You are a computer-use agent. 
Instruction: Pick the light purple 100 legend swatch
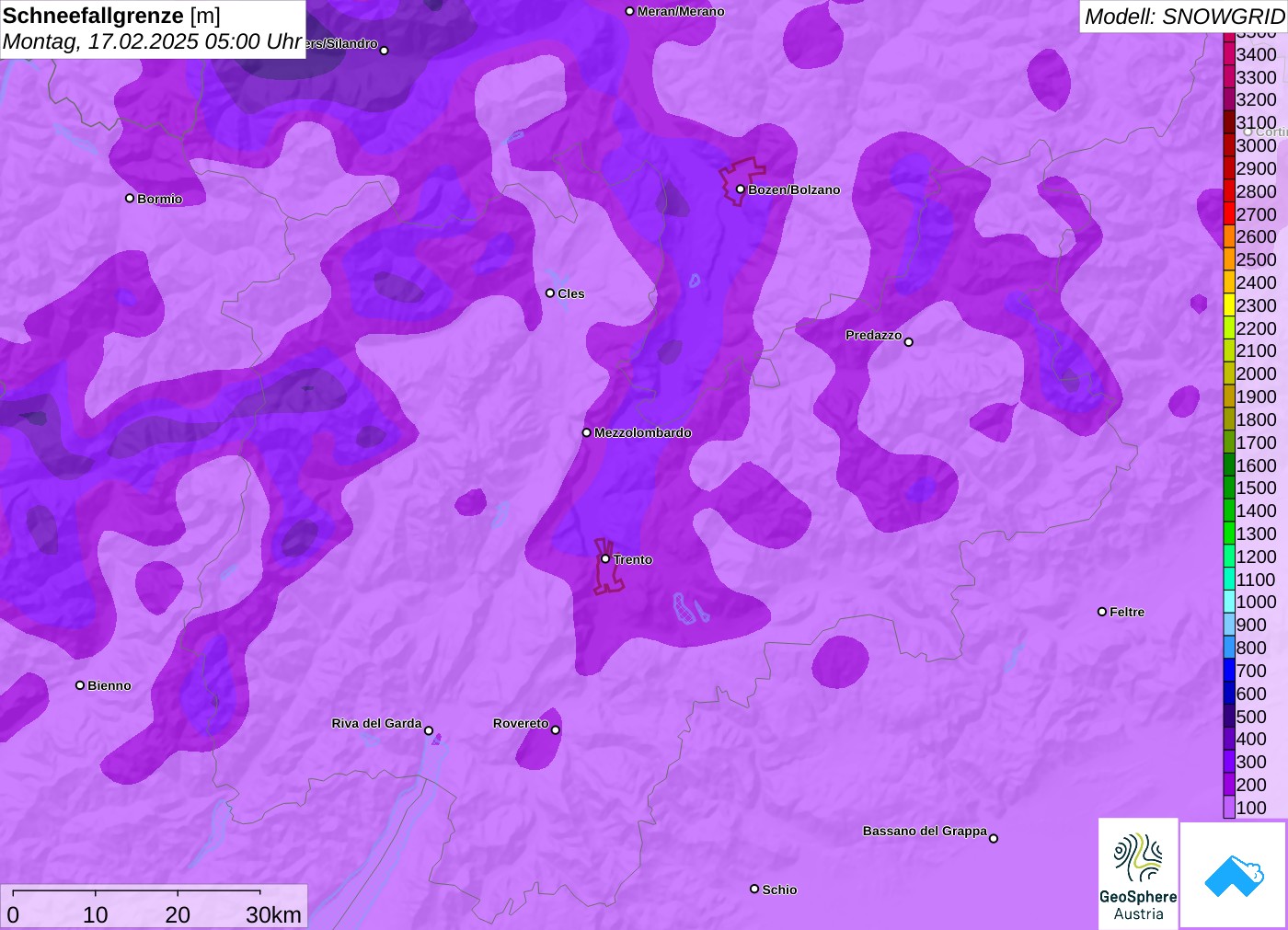click(1229, 808)
